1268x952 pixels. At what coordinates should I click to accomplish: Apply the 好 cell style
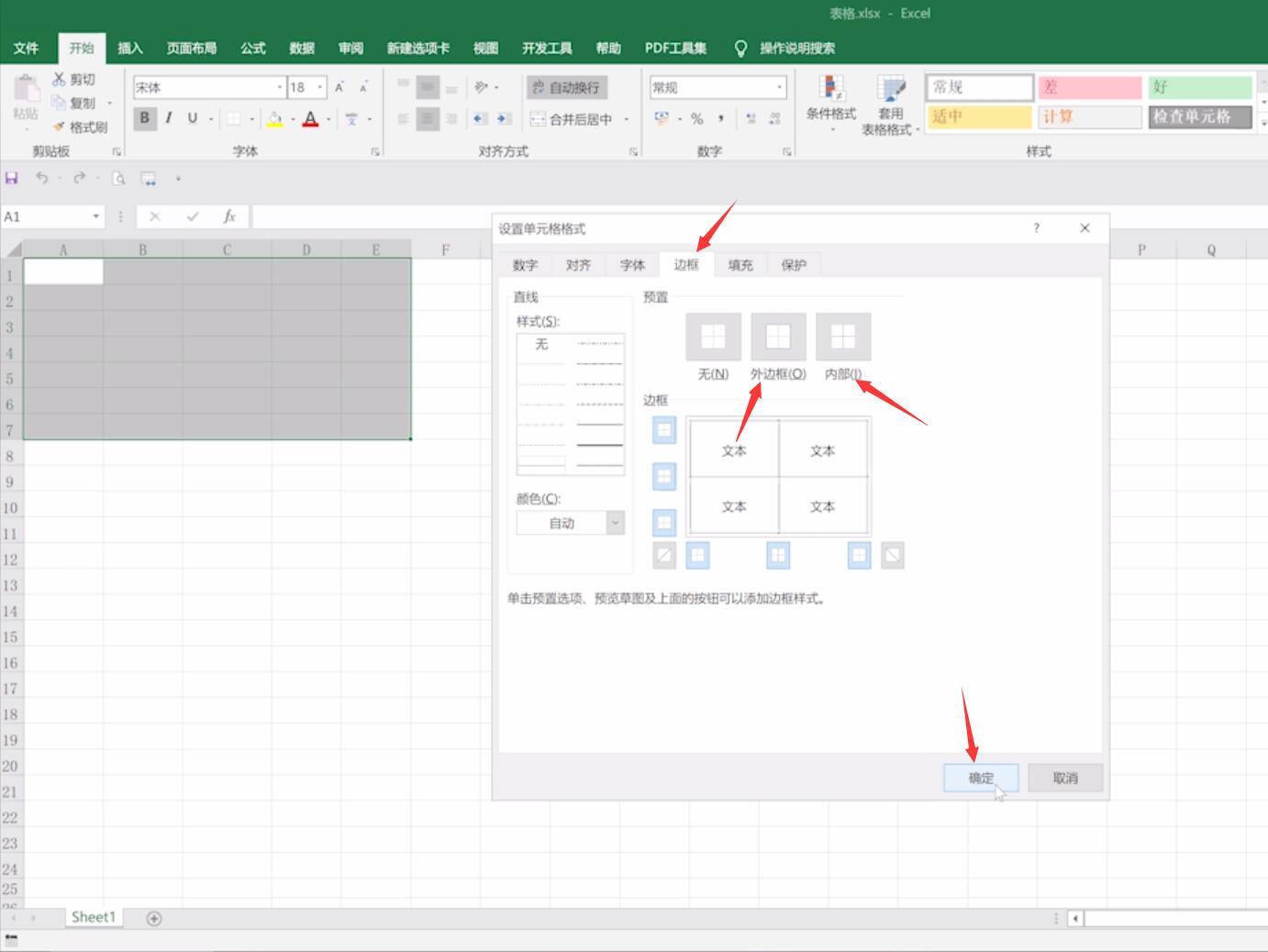coord(1200,87)
